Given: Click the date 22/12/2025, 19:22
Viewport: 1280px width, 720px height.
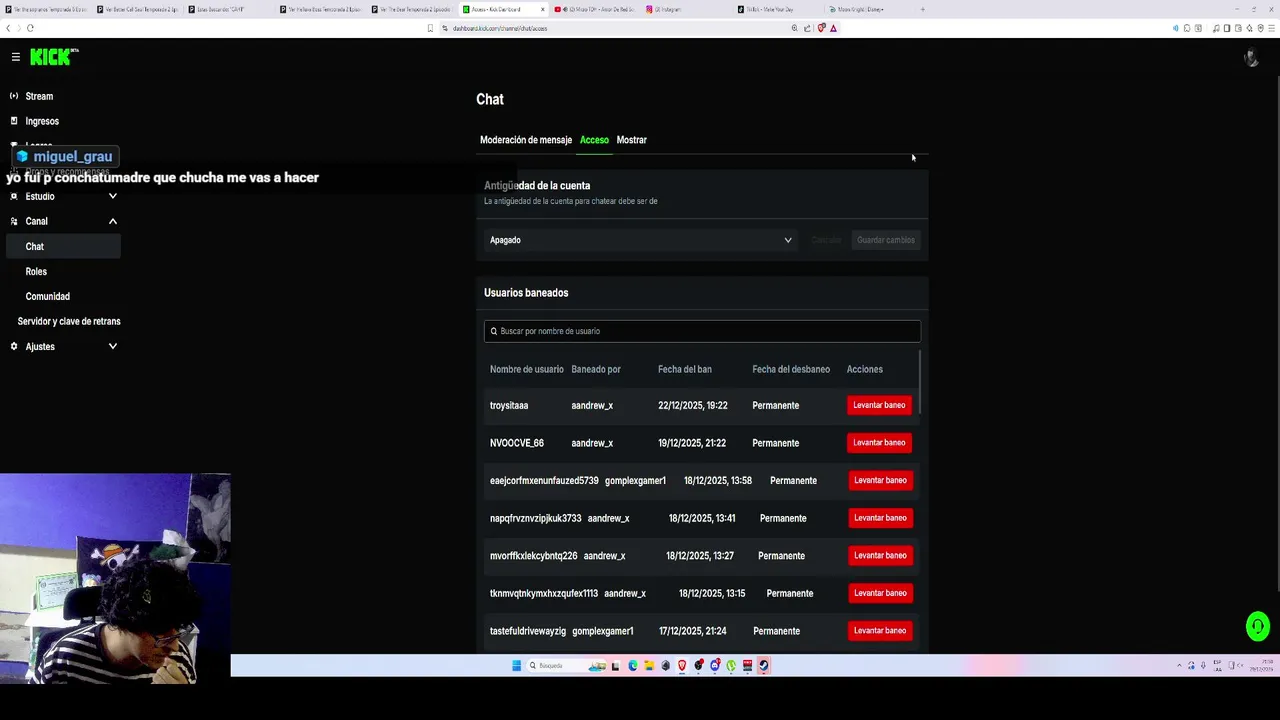Looking at the screenshot, I should point(693,405).
